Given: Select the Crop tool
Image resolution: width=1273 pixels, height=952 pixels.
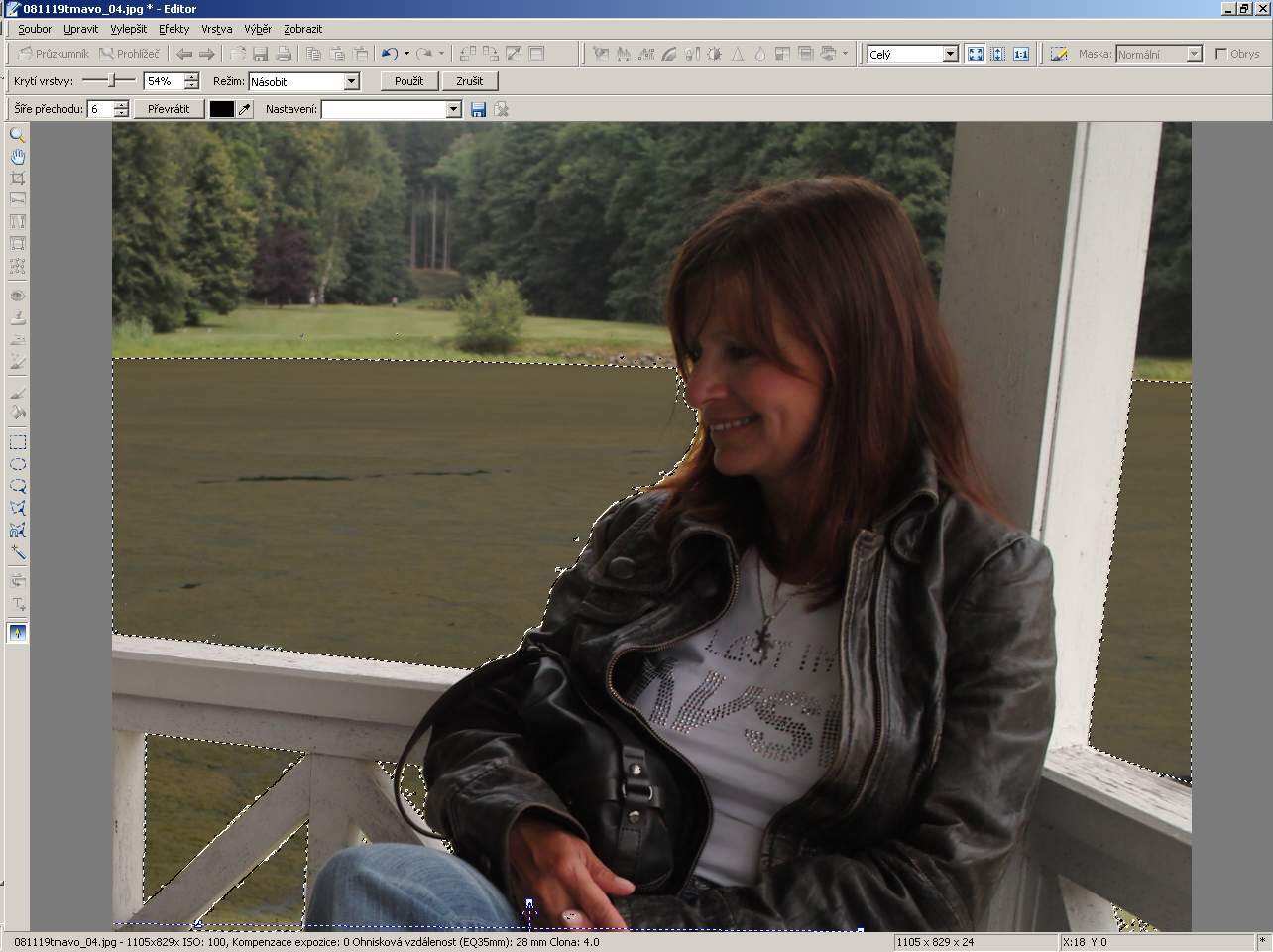Looking at the screenshot, I should [x=17, y=178].
